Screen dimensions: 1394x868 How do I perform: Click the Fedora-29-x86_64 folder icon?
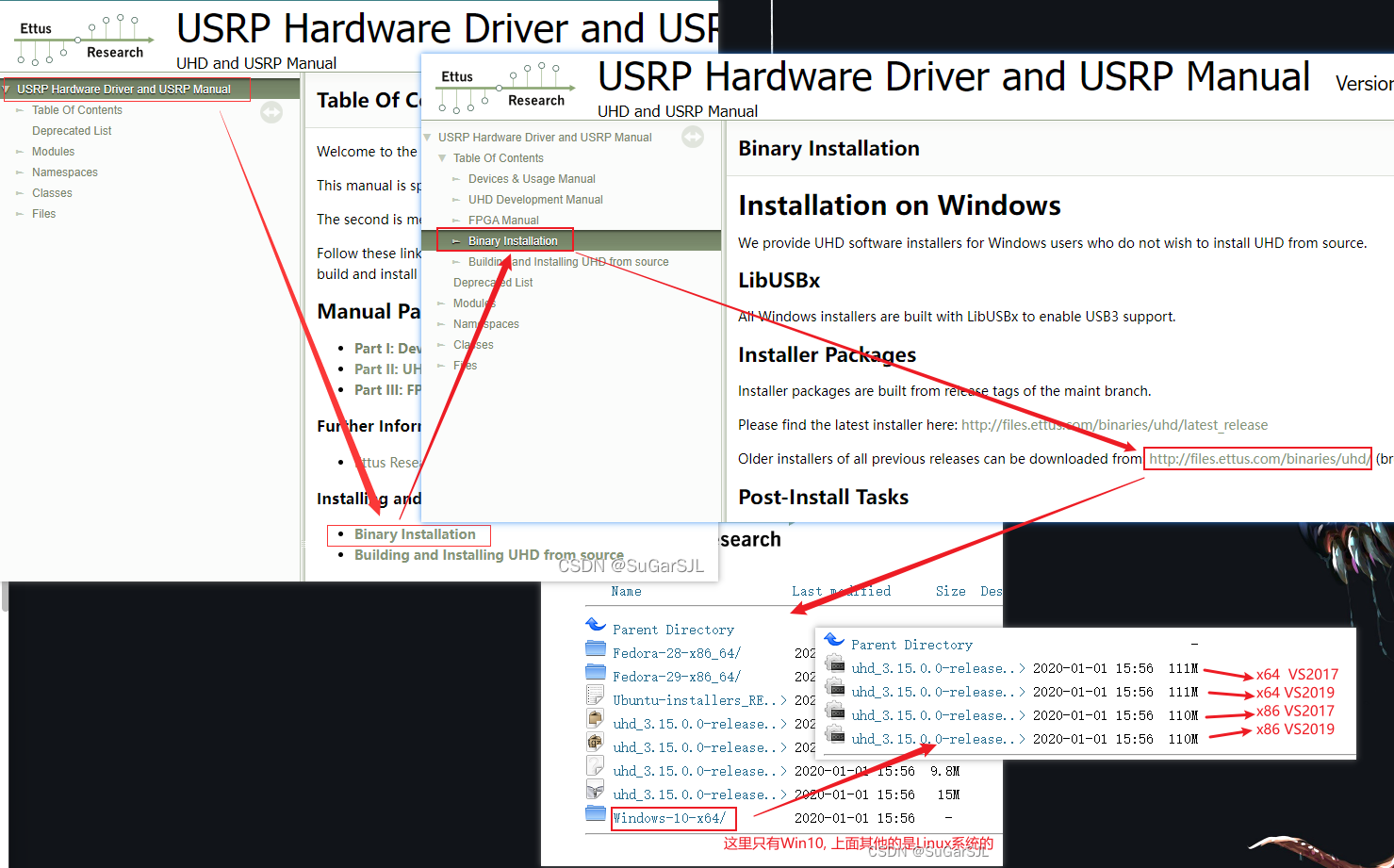596,673
